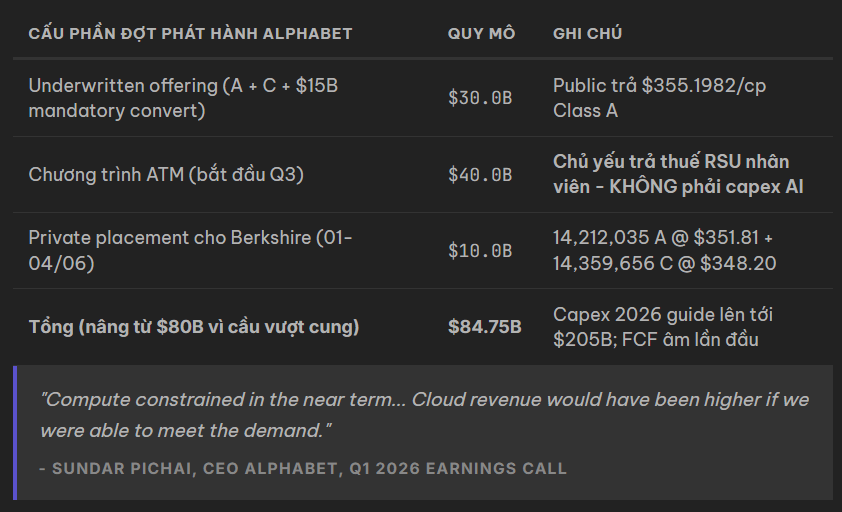842x512 pixels.
Task: Click the $10.0B amount cell
Action: 480,251
